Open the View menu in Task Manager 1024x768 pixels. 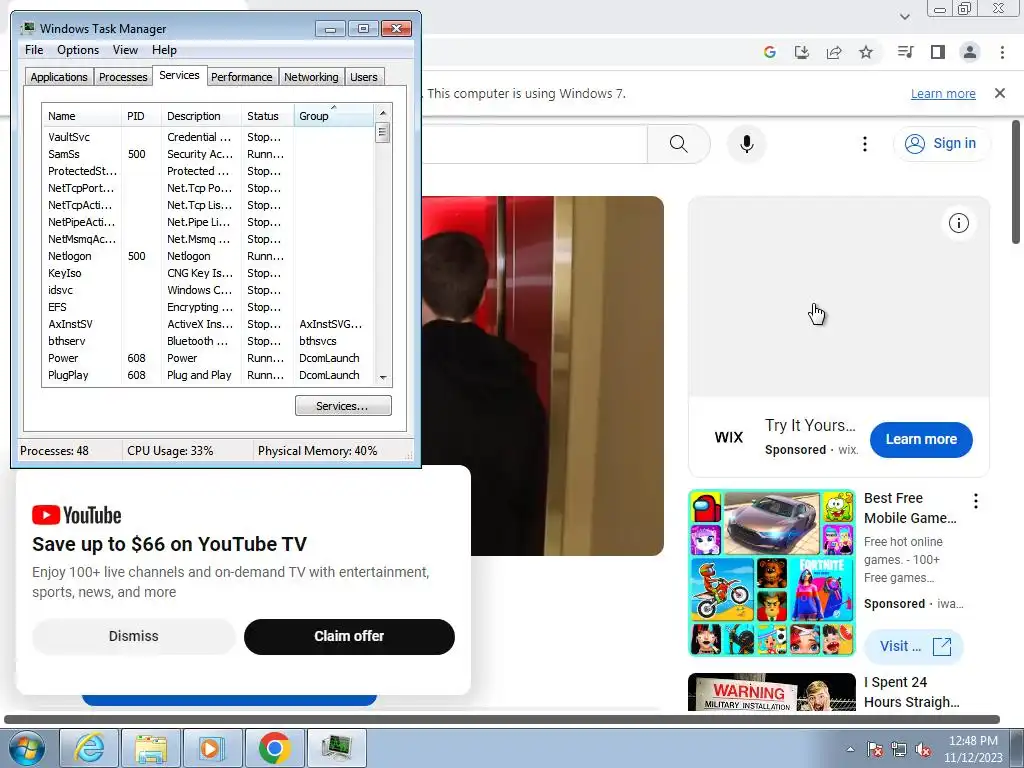[125, 50]
